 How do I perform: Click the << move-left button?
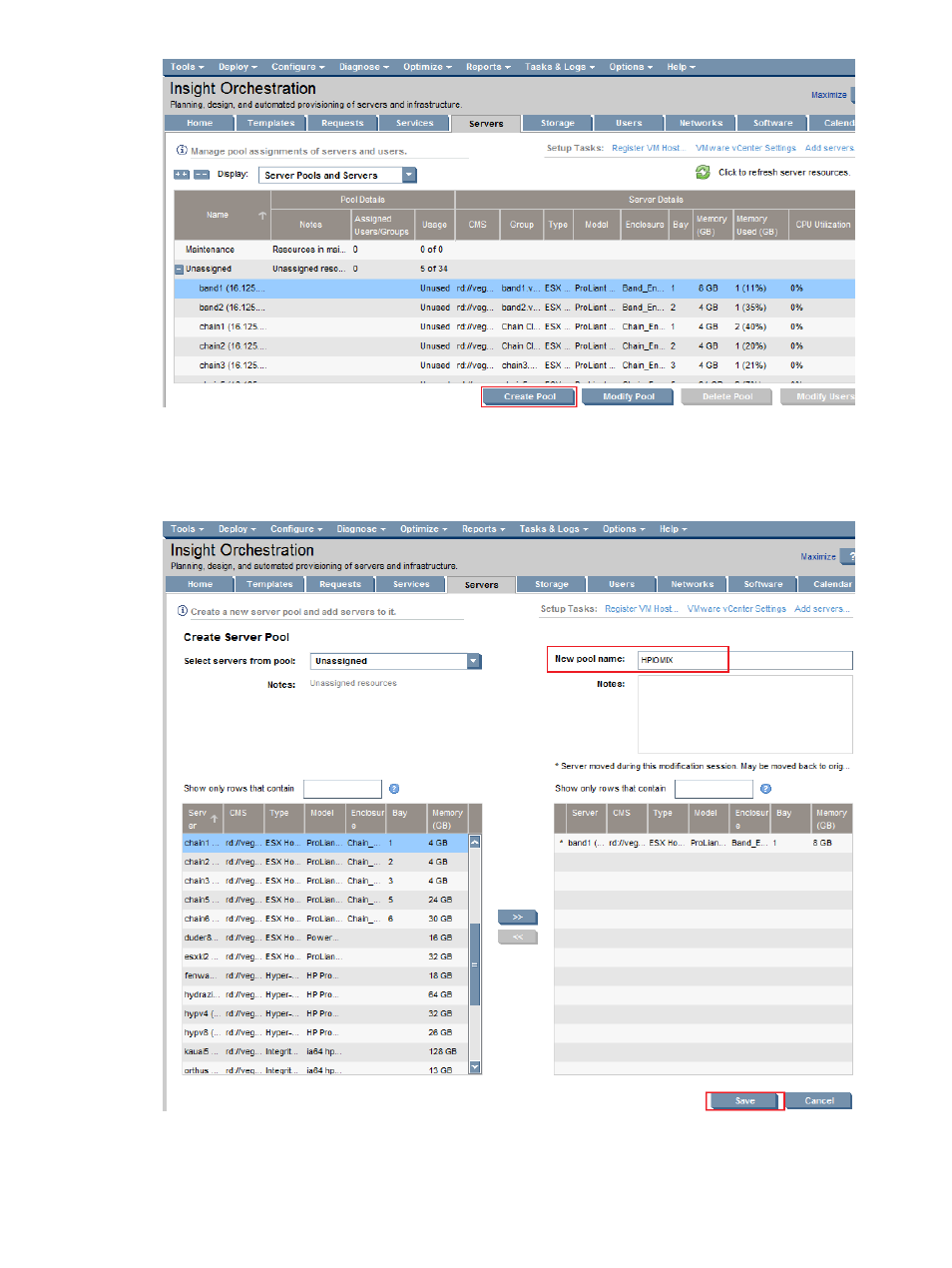[517, 938]
